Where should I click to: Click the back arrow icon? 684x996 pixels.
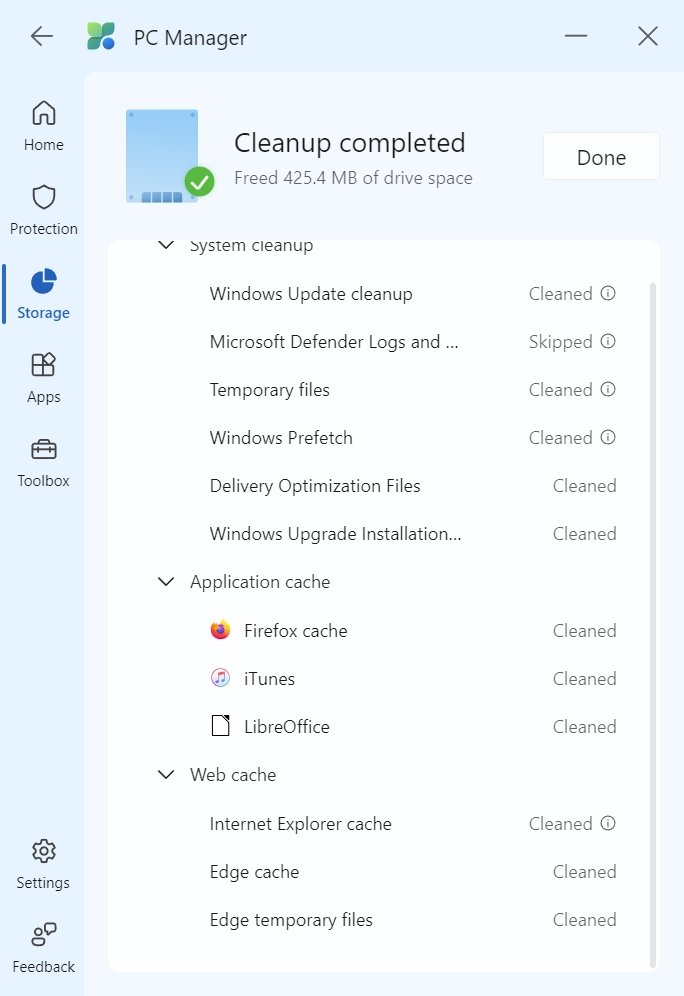41,37
